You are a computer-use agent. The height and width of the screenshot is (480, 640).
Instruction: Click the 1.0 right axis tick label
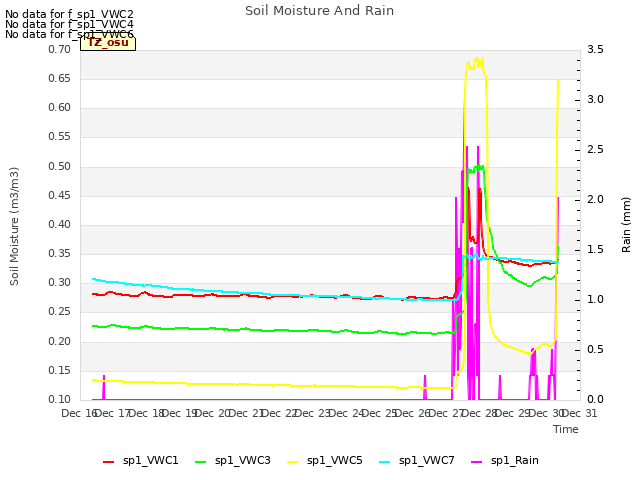(596, 299)
